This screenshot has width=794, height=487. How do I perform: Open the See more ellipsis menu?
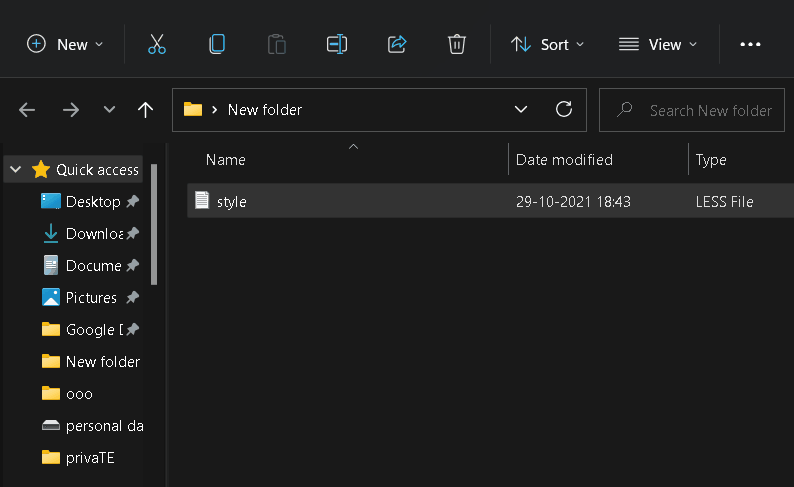(x=750, y=44)
